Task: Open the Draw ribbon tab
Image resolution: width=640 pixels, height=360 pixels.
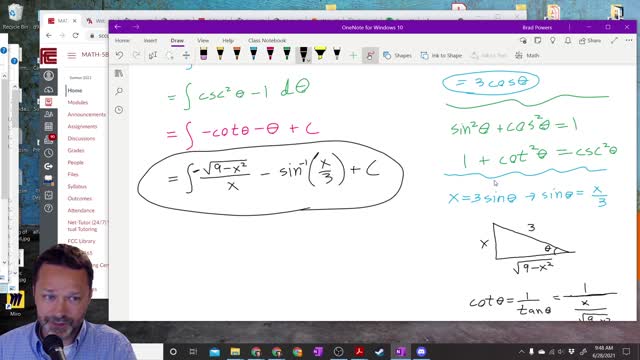Action: click(x=177, y=40)
